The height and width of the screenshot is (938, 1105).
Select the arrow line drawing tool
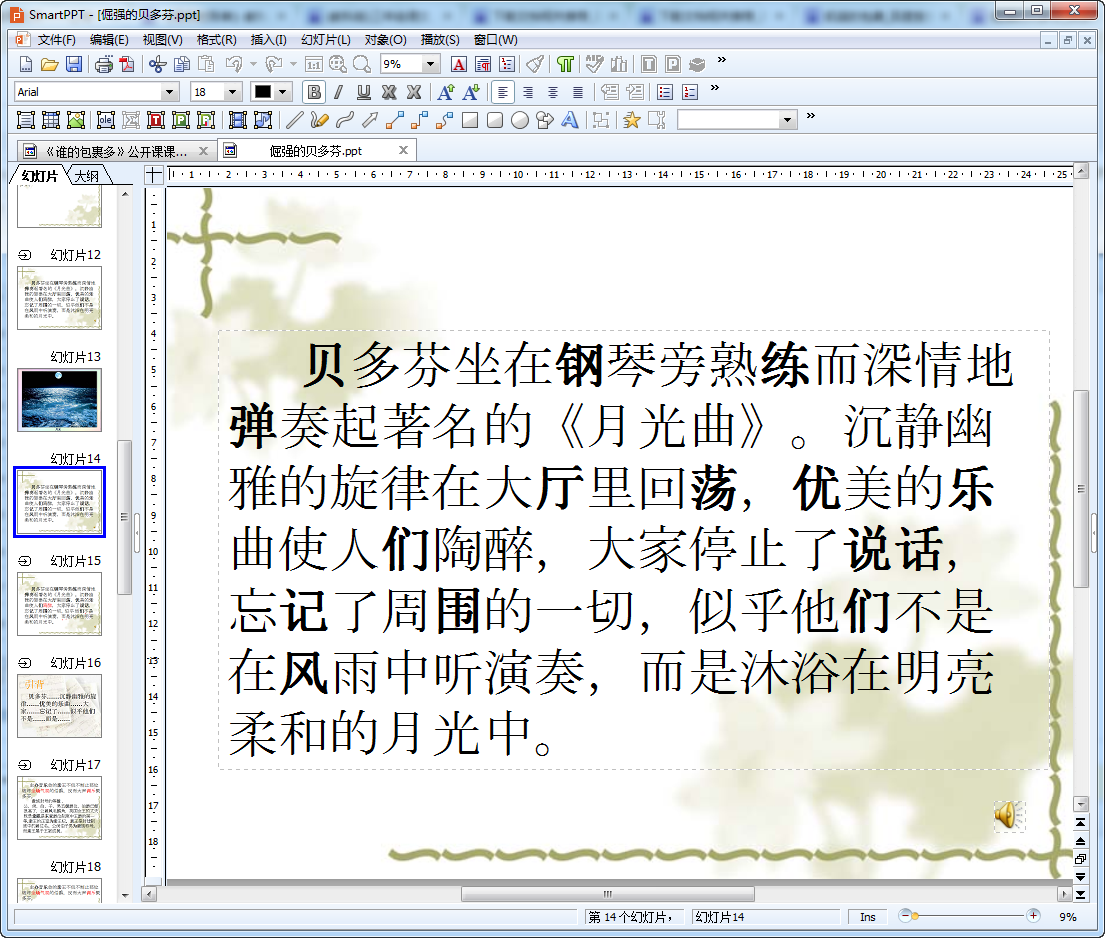(x=370, y=121)
